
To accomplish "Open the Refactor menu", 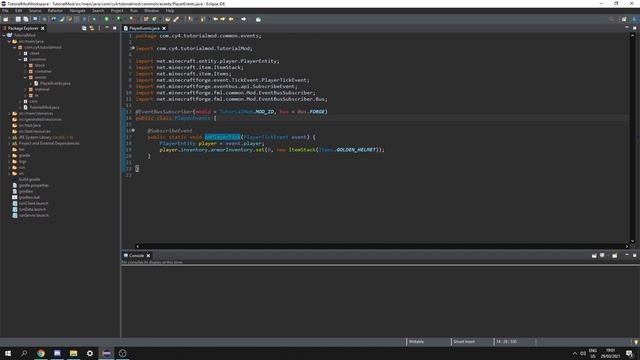I will pos(55,11).
